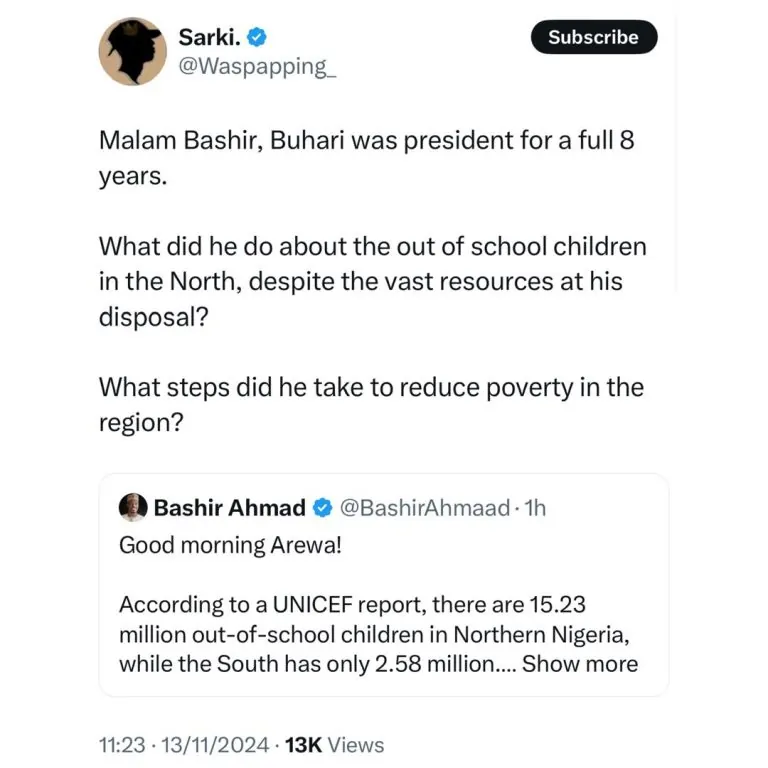Open the Sarki. display name
The image size is (768, 768).
(x=208, y=38)
